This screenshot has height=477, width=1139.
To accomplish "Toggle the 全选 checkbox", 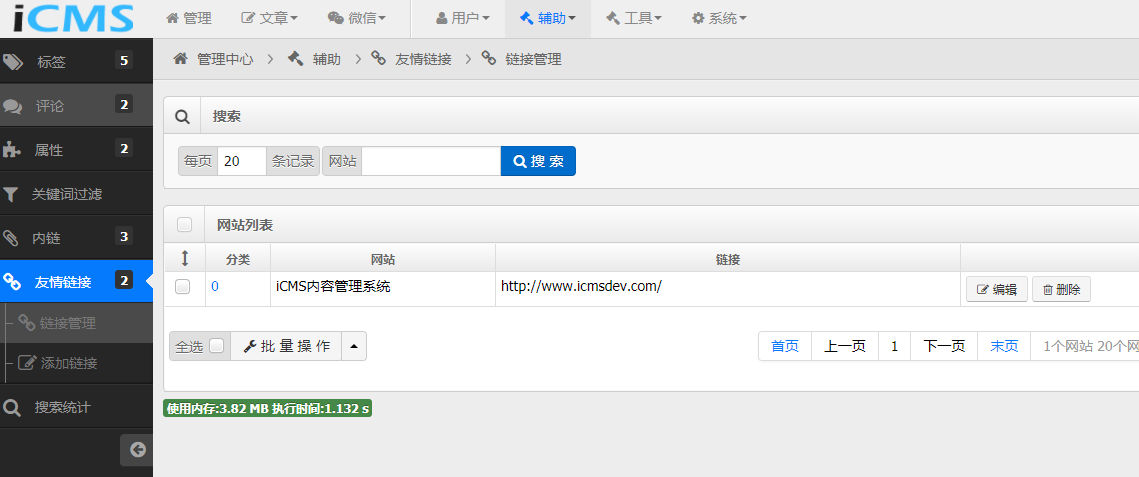I will pyautogui.click(x=216, y=346).
